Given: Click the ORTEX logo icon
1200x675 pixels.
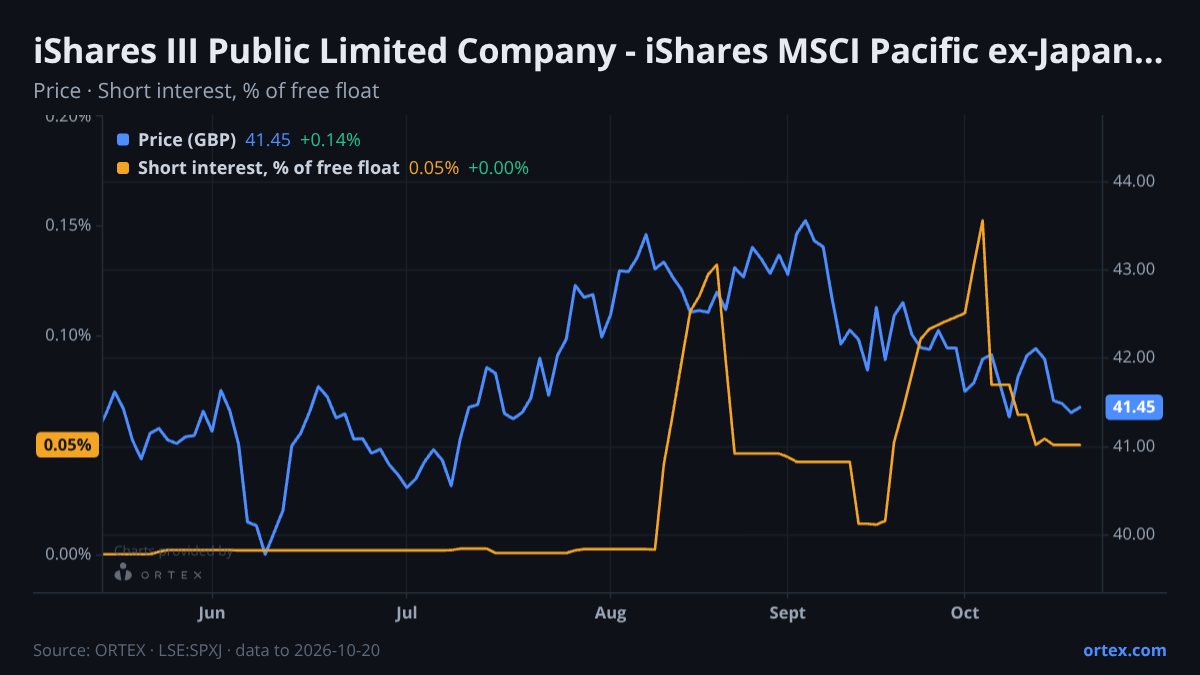Looking at the screenshot, I should click(124, 573).
